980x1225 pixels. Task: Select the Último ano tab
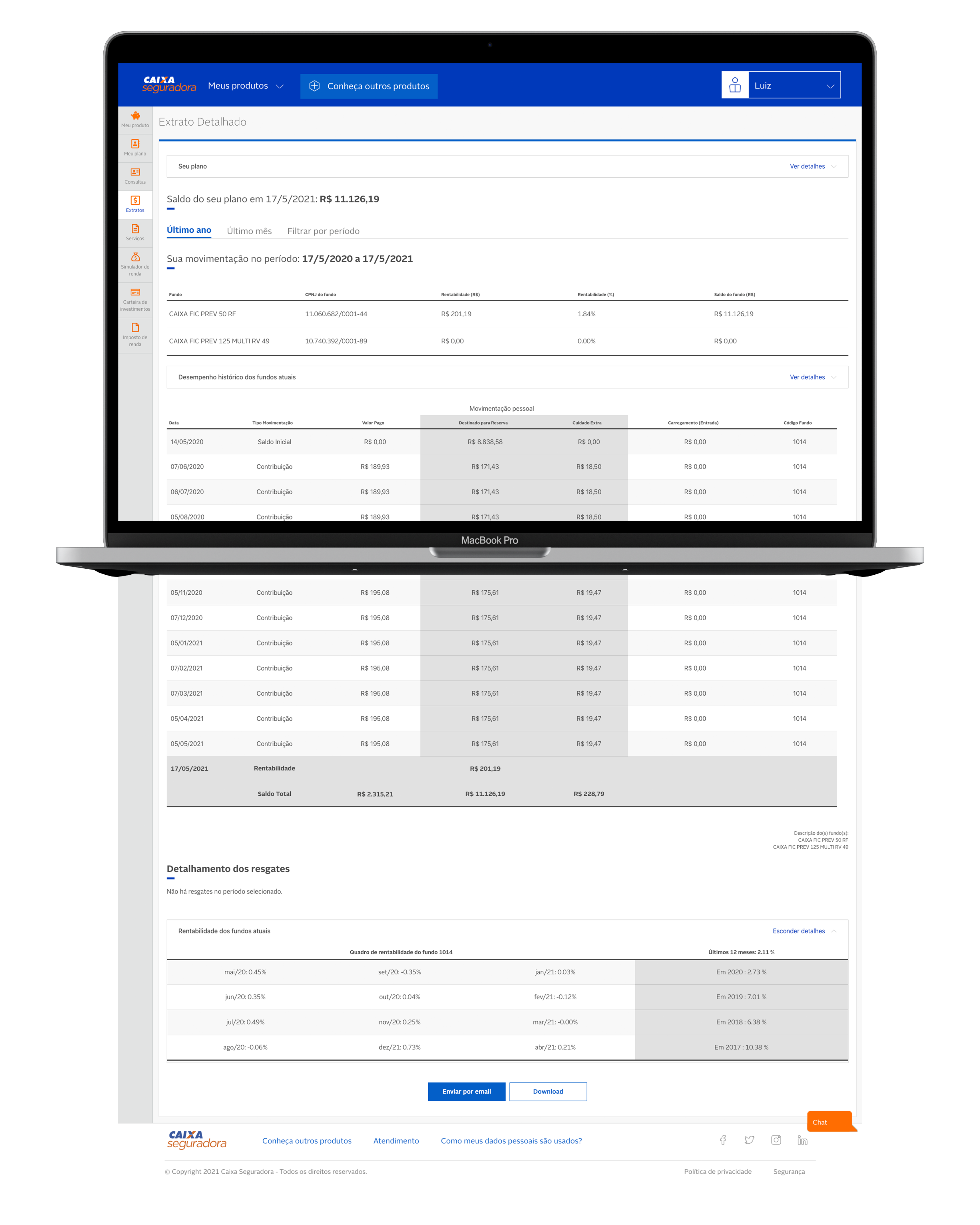[189, 230]
